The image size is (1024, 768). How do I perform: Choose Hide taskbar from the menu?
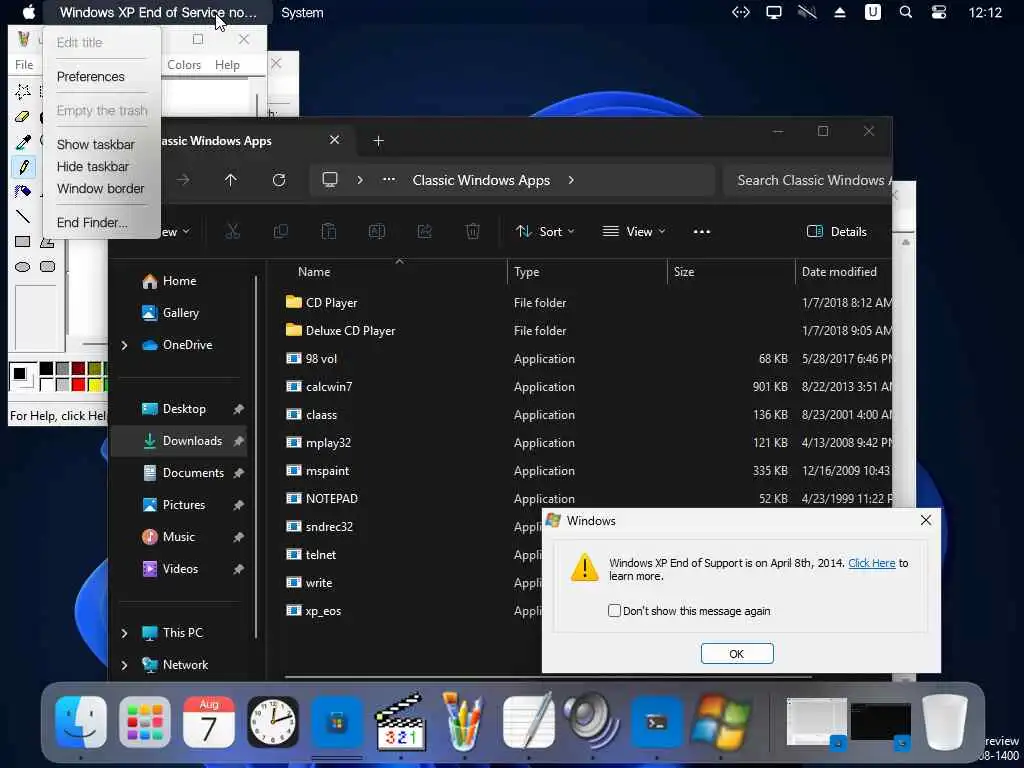click(x=93, y=167)
